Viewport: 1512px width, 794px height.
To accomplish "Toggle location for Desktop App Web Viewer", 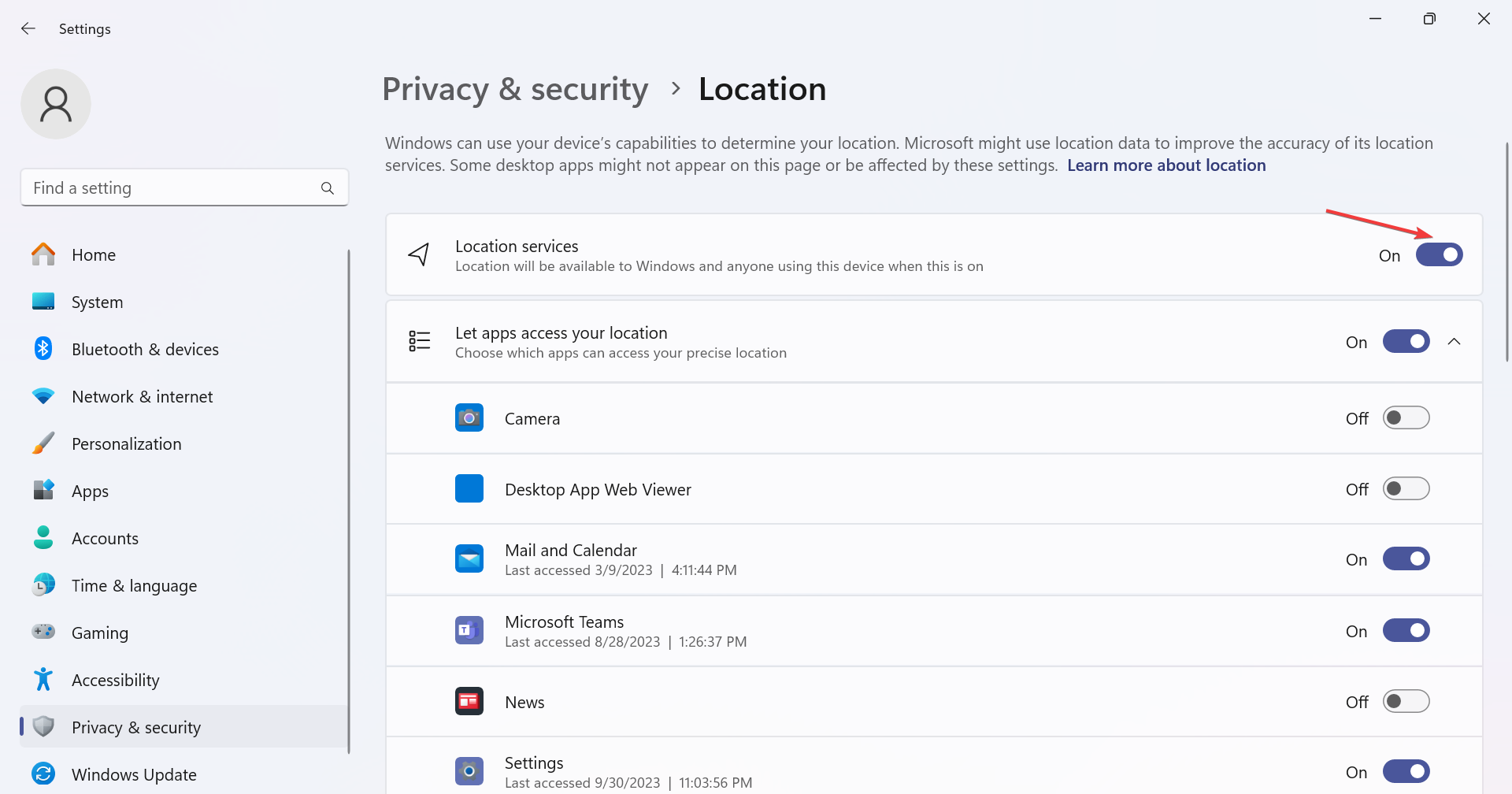I will tap(1406, 489).
